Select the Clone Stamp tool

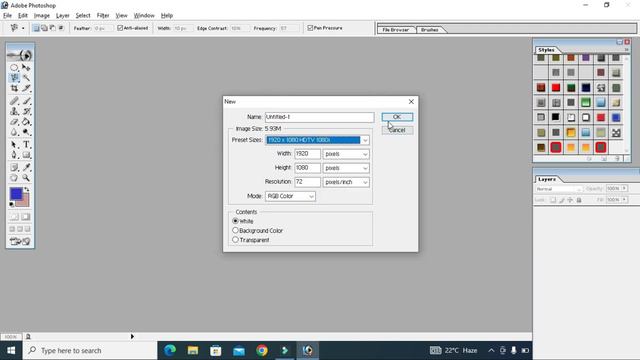point(14,111)
